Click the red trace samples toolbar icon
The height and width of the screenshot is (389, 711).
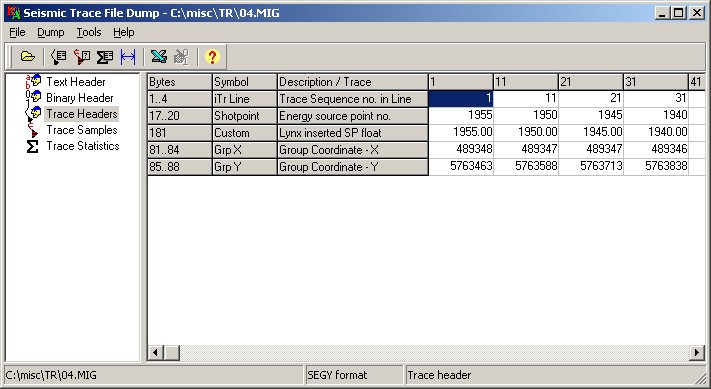[x=82, y=57]
